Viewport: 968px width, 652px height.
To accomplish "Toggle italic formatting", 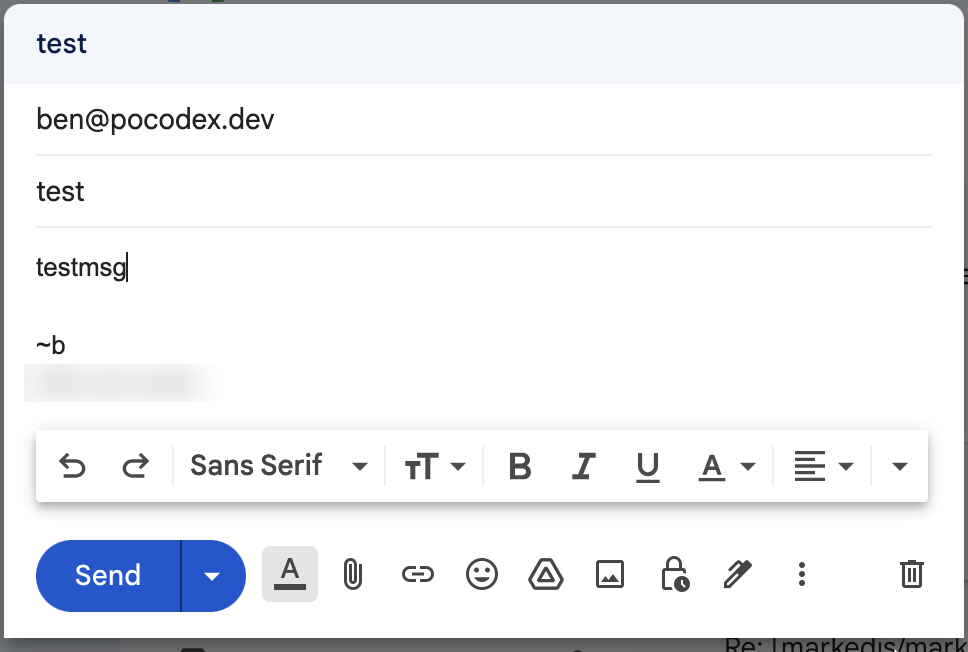I will [x=584, y=466].
